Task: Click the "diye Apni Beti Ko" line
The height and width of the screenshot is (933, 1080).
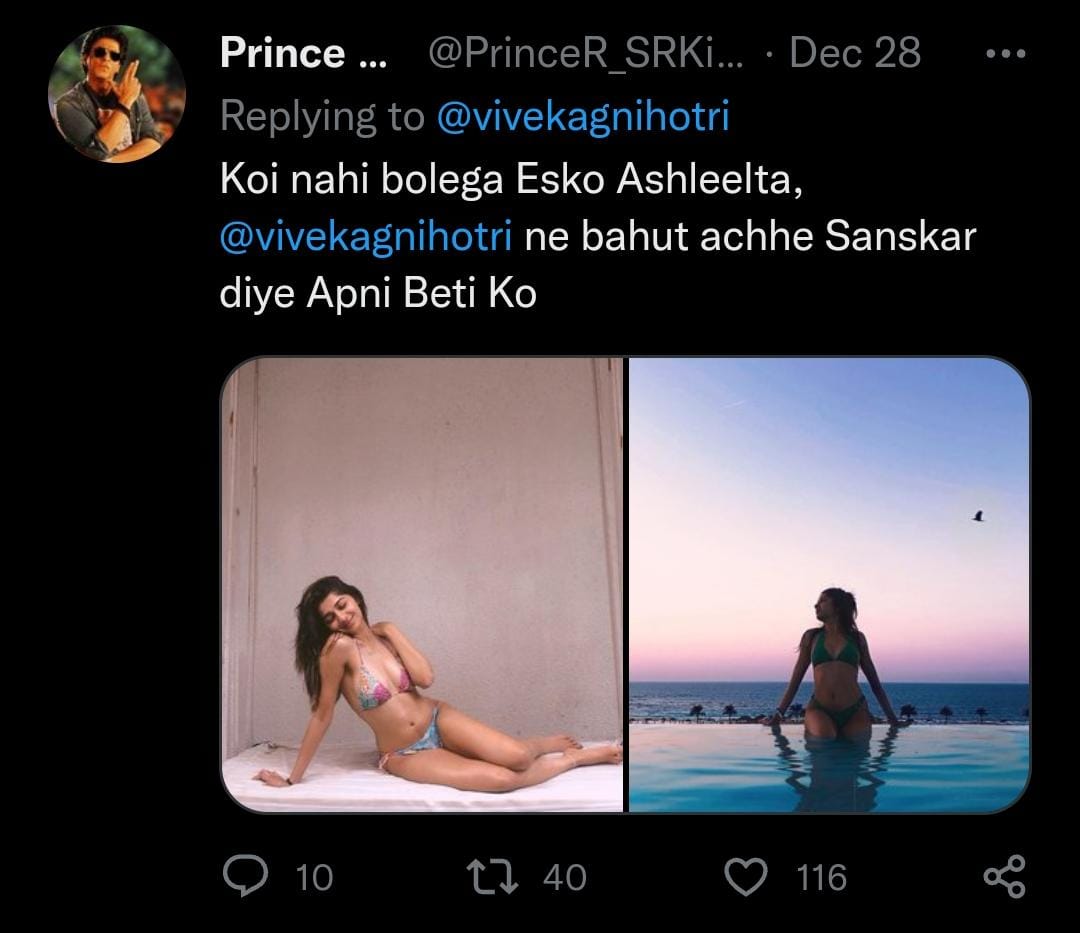Action: point(378,296)
